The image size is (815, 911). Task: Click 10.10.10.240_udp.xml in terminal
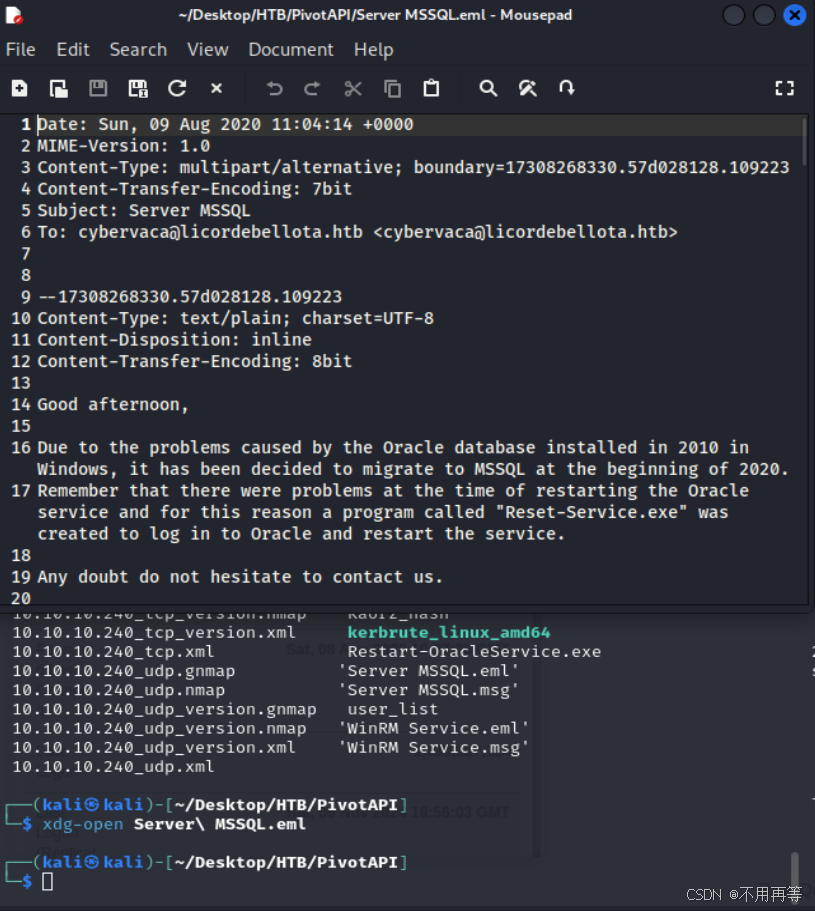[x=113, y=766]
